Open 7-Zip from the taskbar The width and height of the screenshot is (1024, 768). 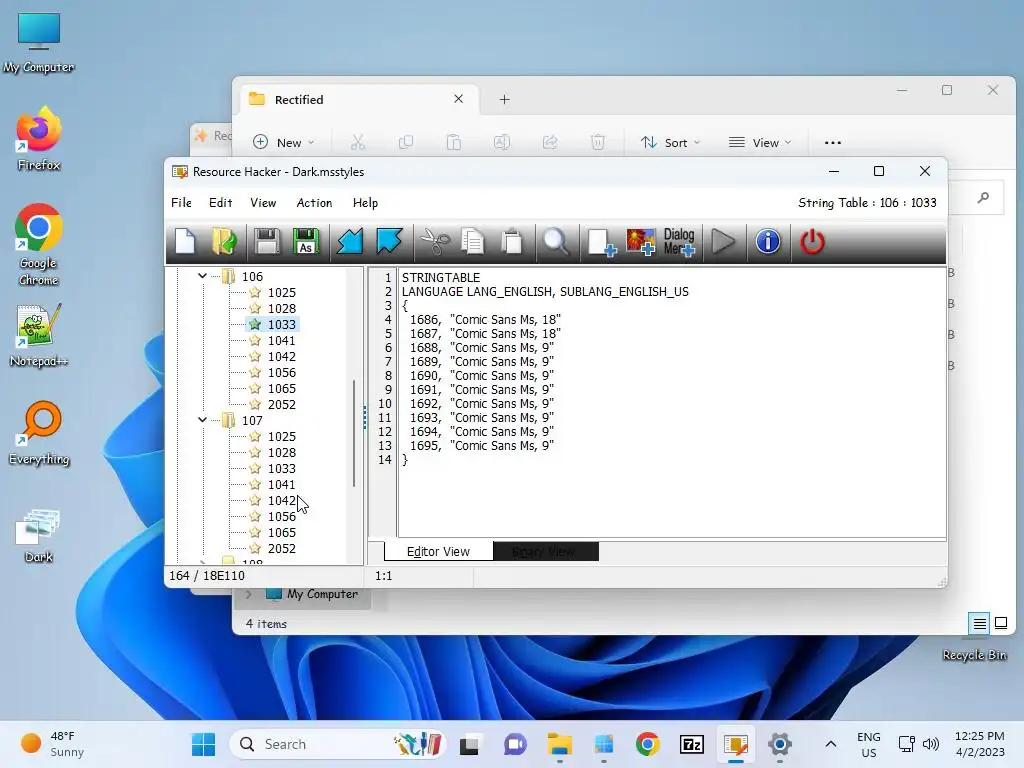point(692,744)
